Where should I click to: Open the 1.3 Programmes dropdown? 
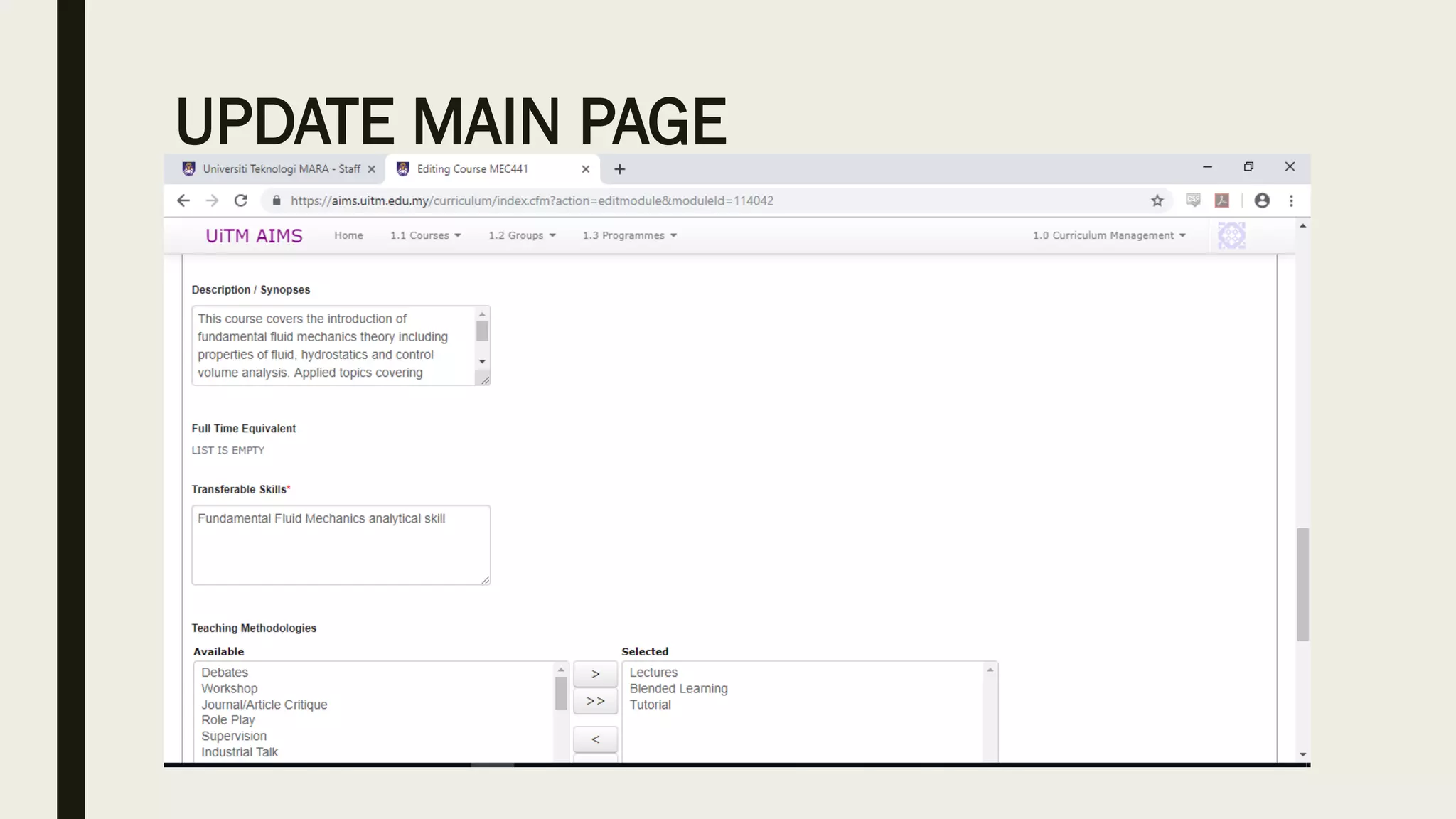pos(629,235)
